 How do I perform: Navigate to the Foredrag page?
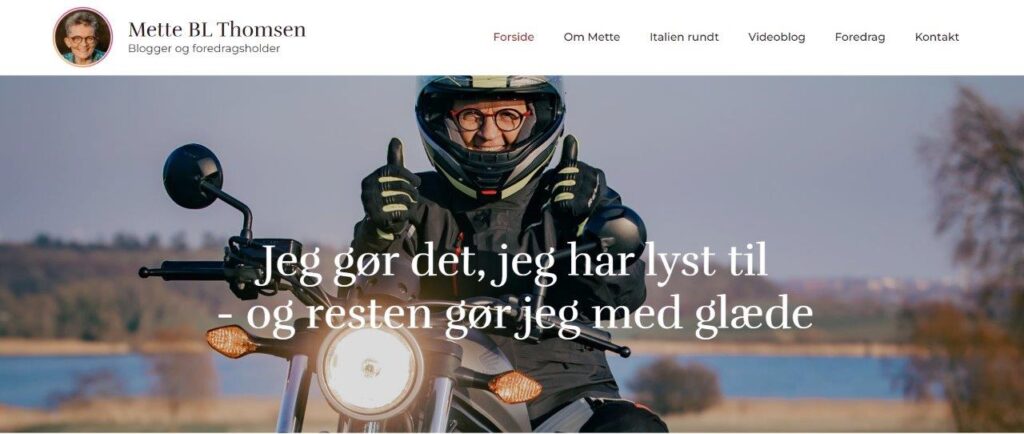click(x=859, y=38)
